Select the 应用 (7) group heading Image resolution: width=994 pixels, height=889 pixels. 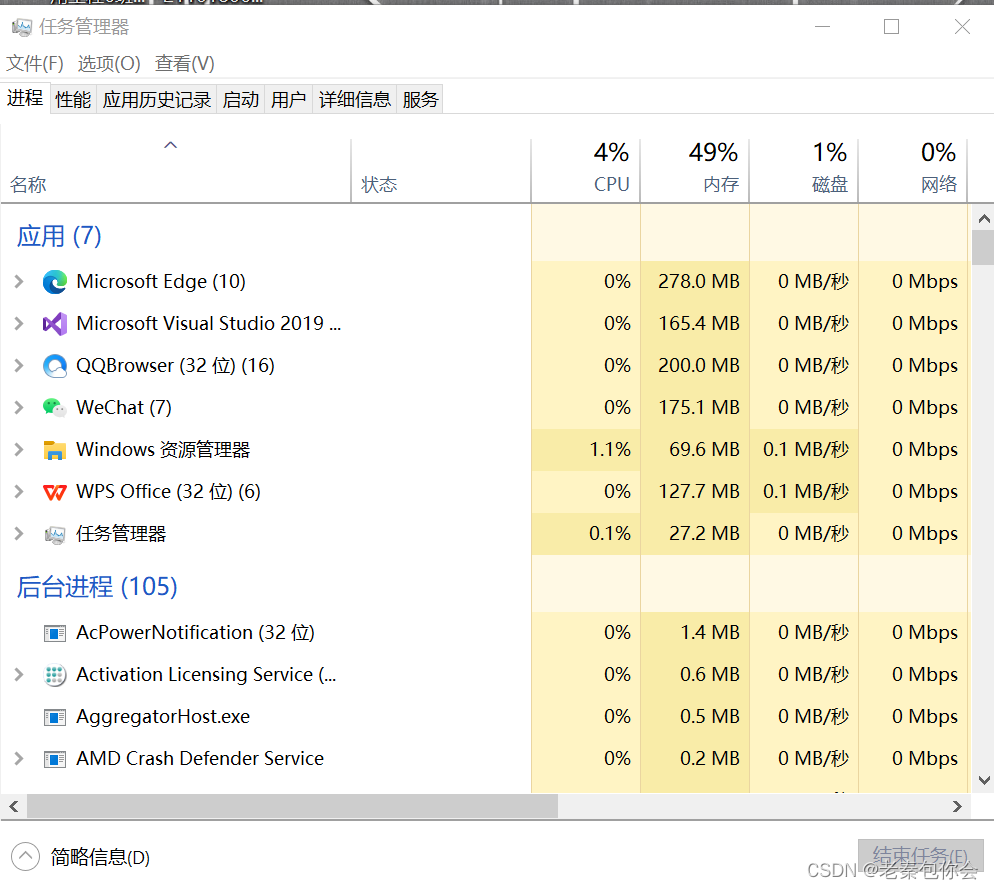click(59, 237)
